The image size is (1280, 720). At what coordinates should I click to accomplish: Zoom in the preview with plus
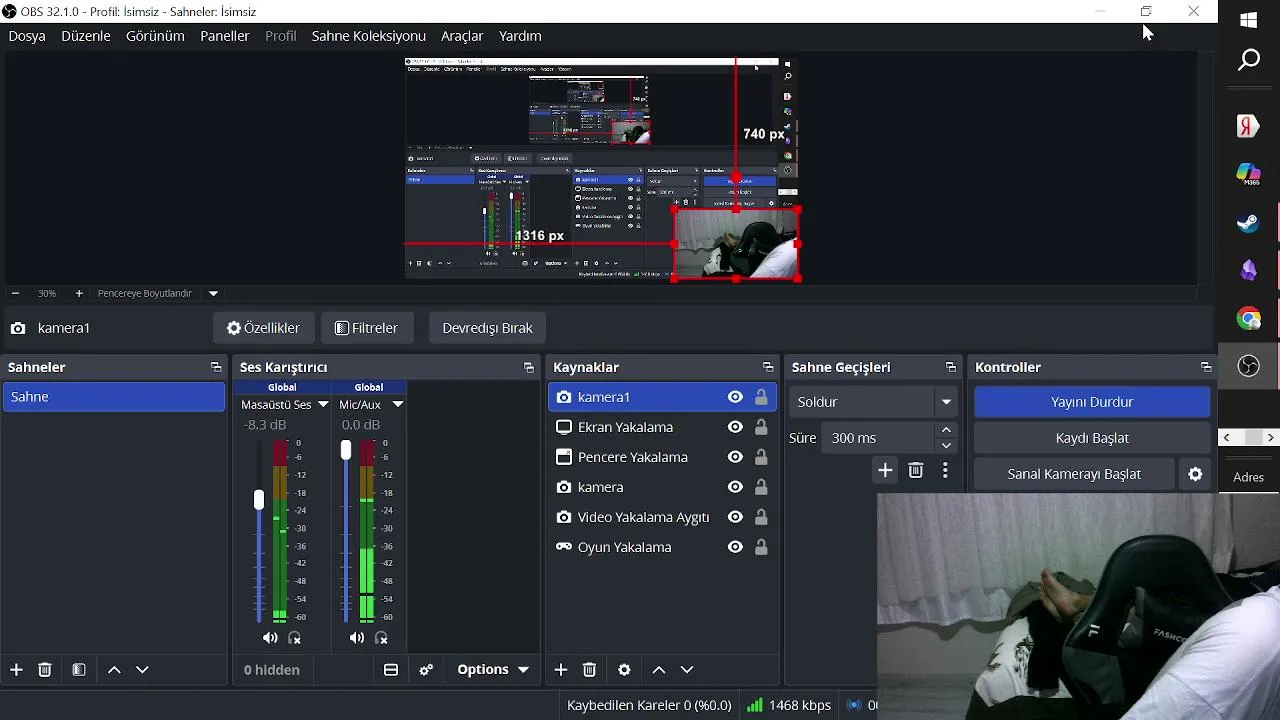(79, 294)
